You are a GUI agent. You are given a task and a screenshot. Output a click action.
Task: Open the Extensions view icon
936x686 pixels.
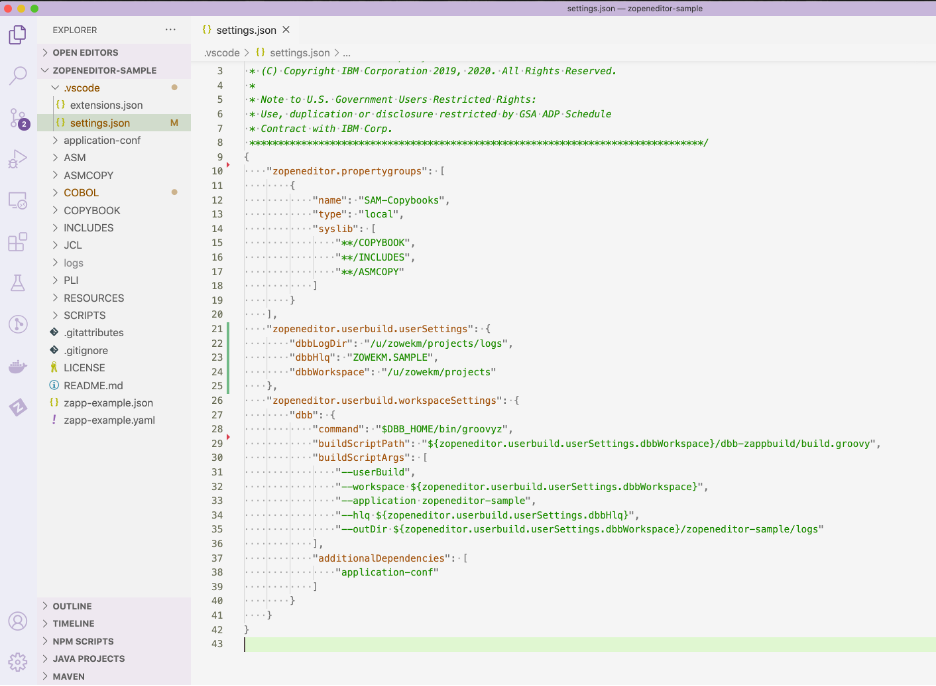click(x=17, y=242)
